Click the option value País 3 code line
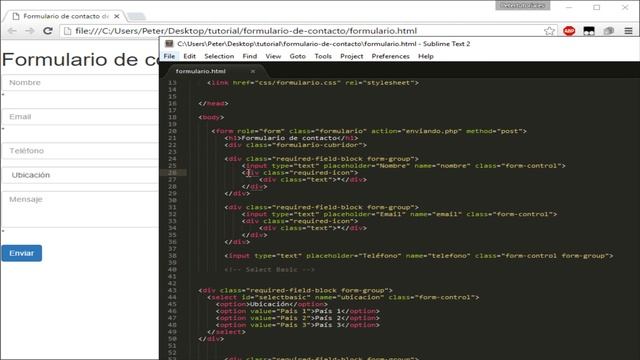640x360 pixels. 298,325
